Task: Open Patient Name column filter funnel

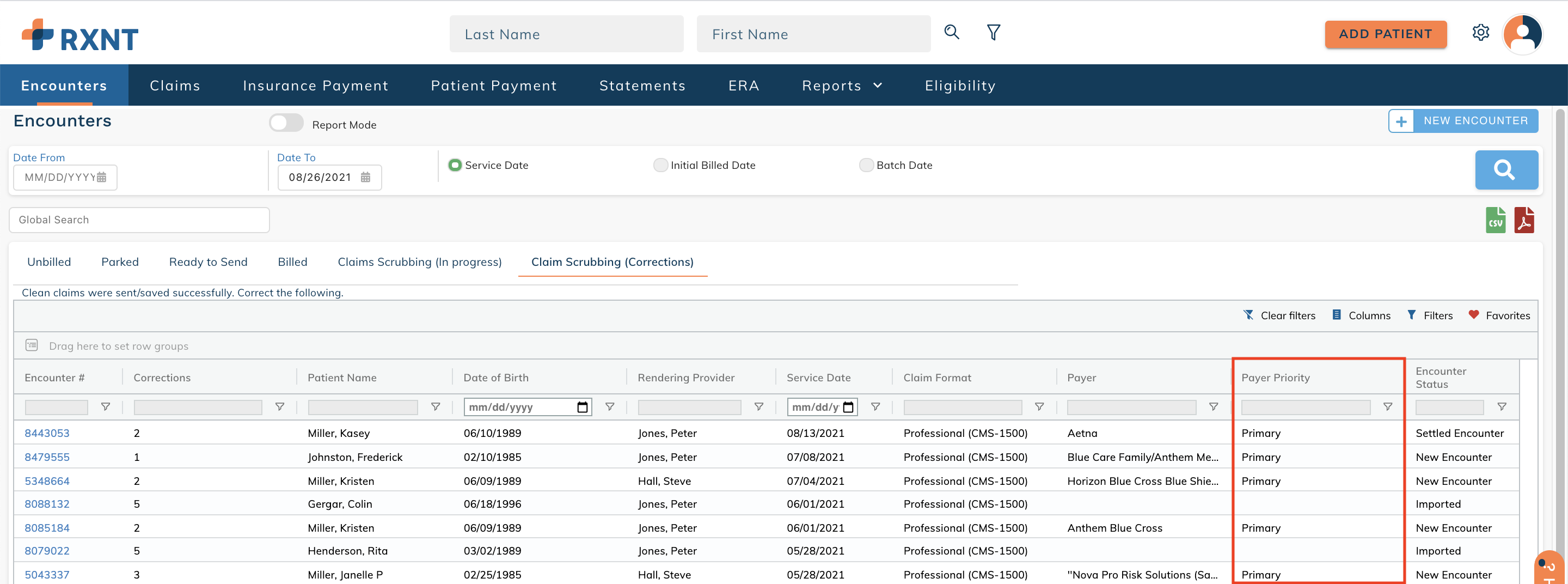Action: (x=435, y=407)
